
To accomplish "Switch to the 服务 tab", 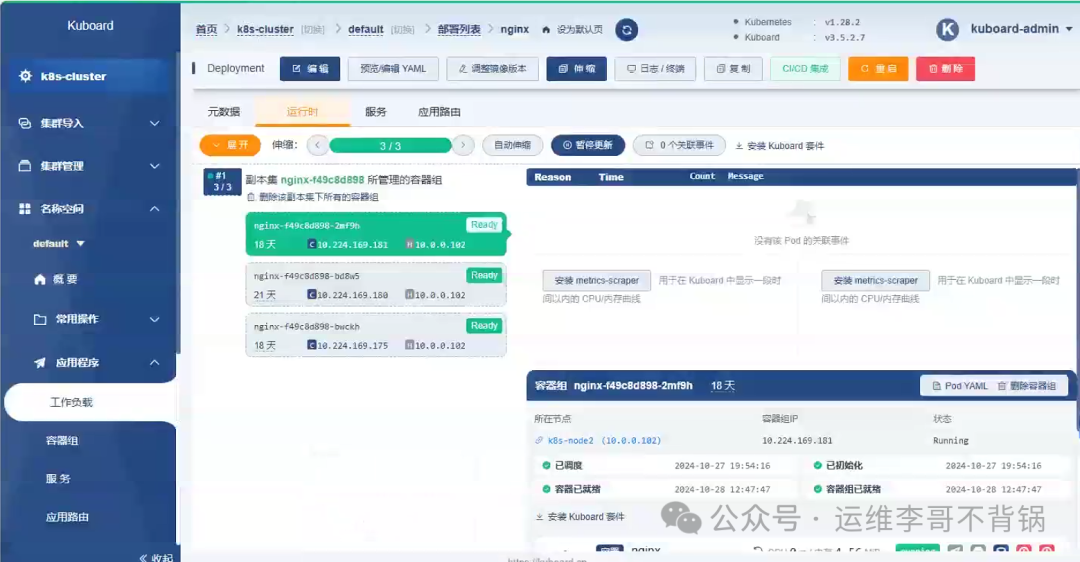I will [375, 112].
